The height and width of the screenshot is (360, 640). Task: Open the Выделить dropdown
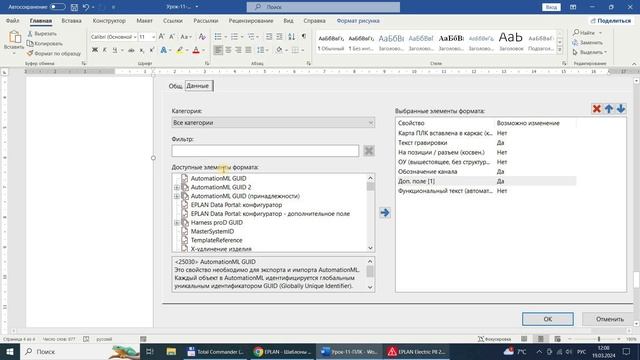590,52
